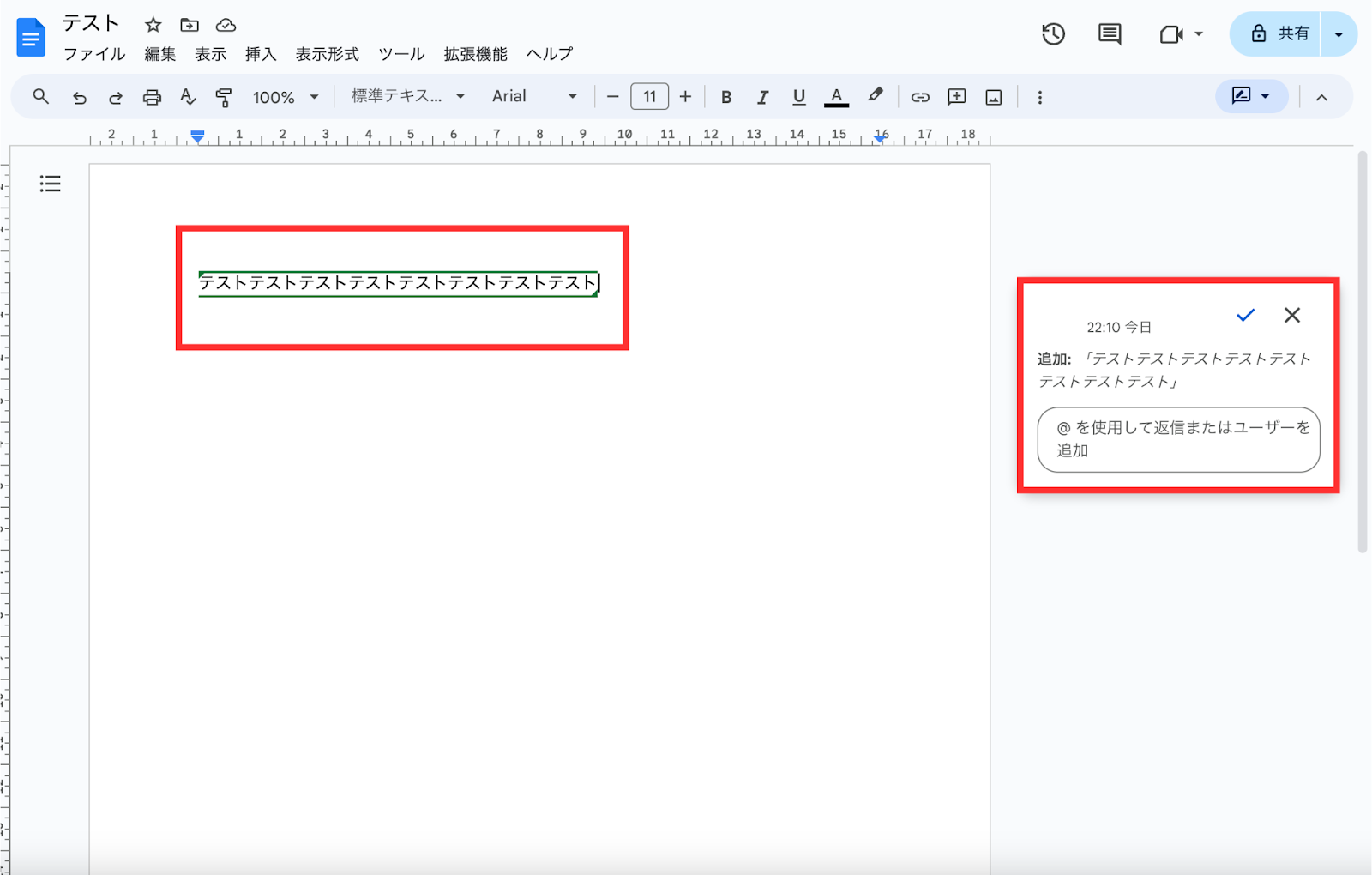Click the font size field 11

click(x=649, y=97)
